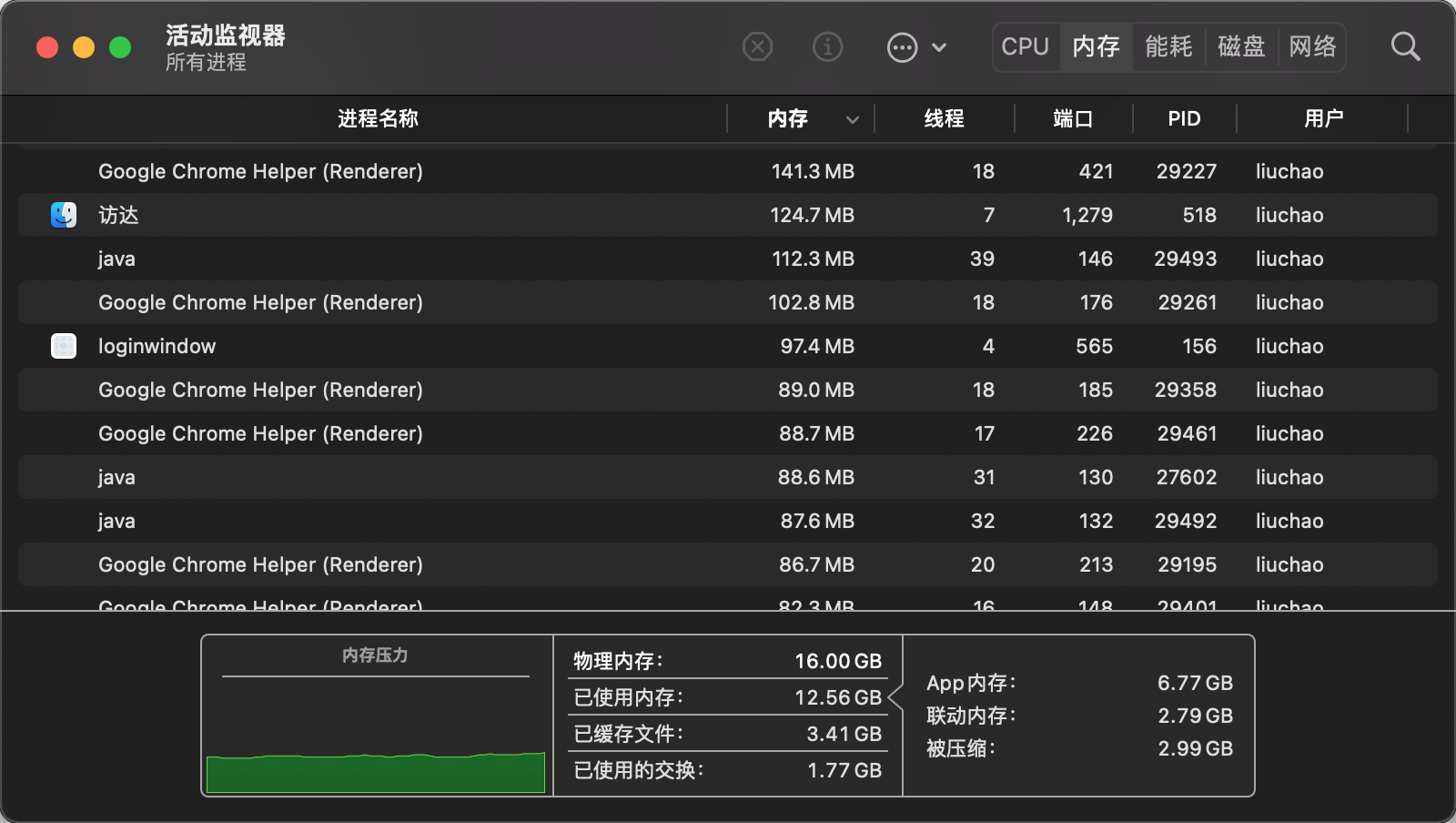Select Chrome Helper row using 102.8 MB
Viewport: 1456px width, 823px height.
[x=728, y=302]
